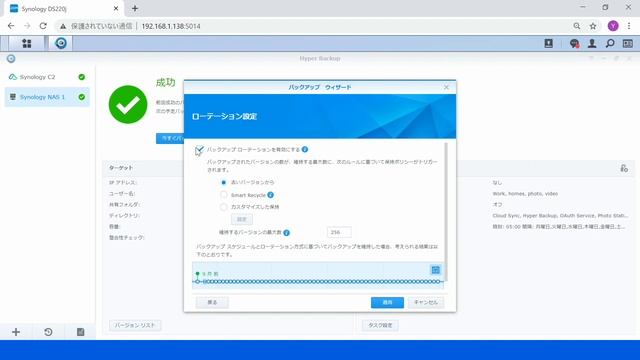Select the customized retention radio option
Viewport: 640px width, 360px height.
click(223, 207)
